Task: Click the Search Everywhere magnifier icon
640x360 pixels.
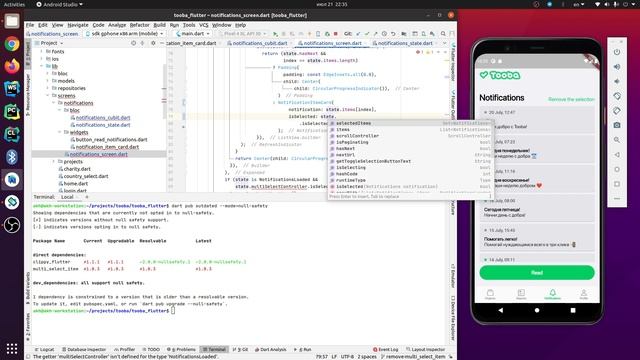Action: (x=443, y=34)
